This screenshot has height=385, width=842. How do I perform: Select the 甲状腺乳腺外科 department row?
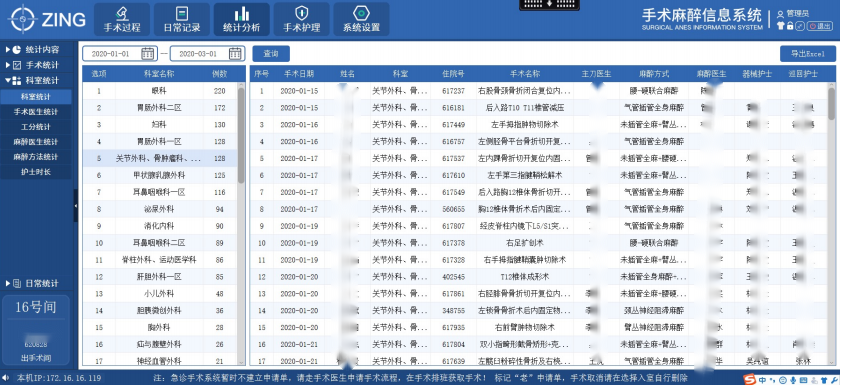(x=159, y=176)
